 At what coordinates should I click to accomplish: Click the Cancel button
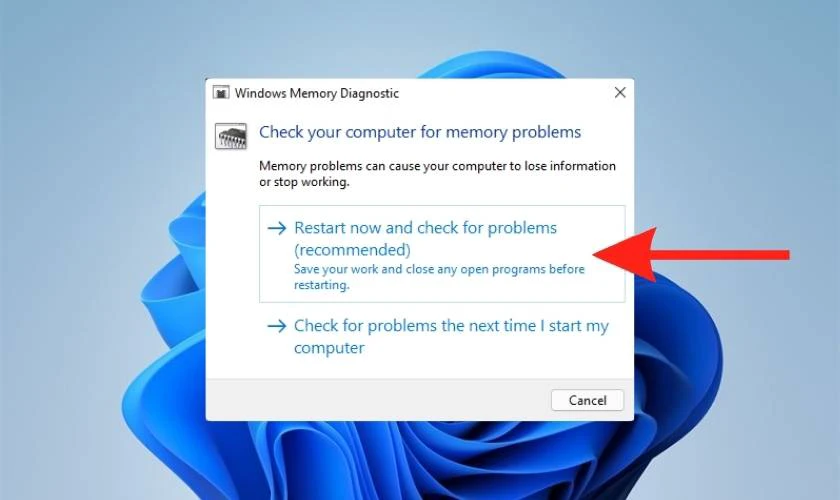pos(587,400)
